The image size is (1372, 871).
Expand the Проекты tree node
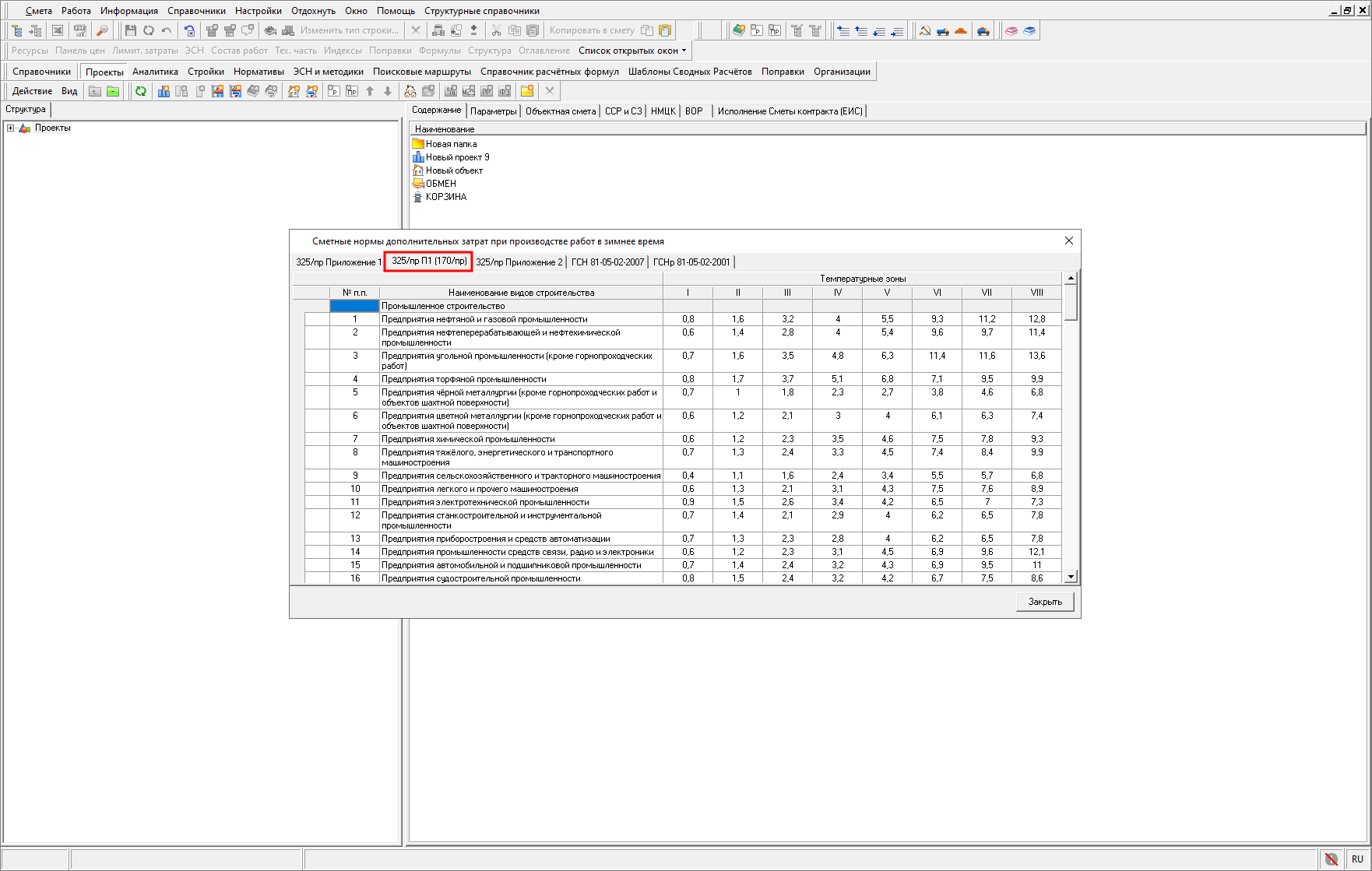pyautogui.click(x=10, y=128)
